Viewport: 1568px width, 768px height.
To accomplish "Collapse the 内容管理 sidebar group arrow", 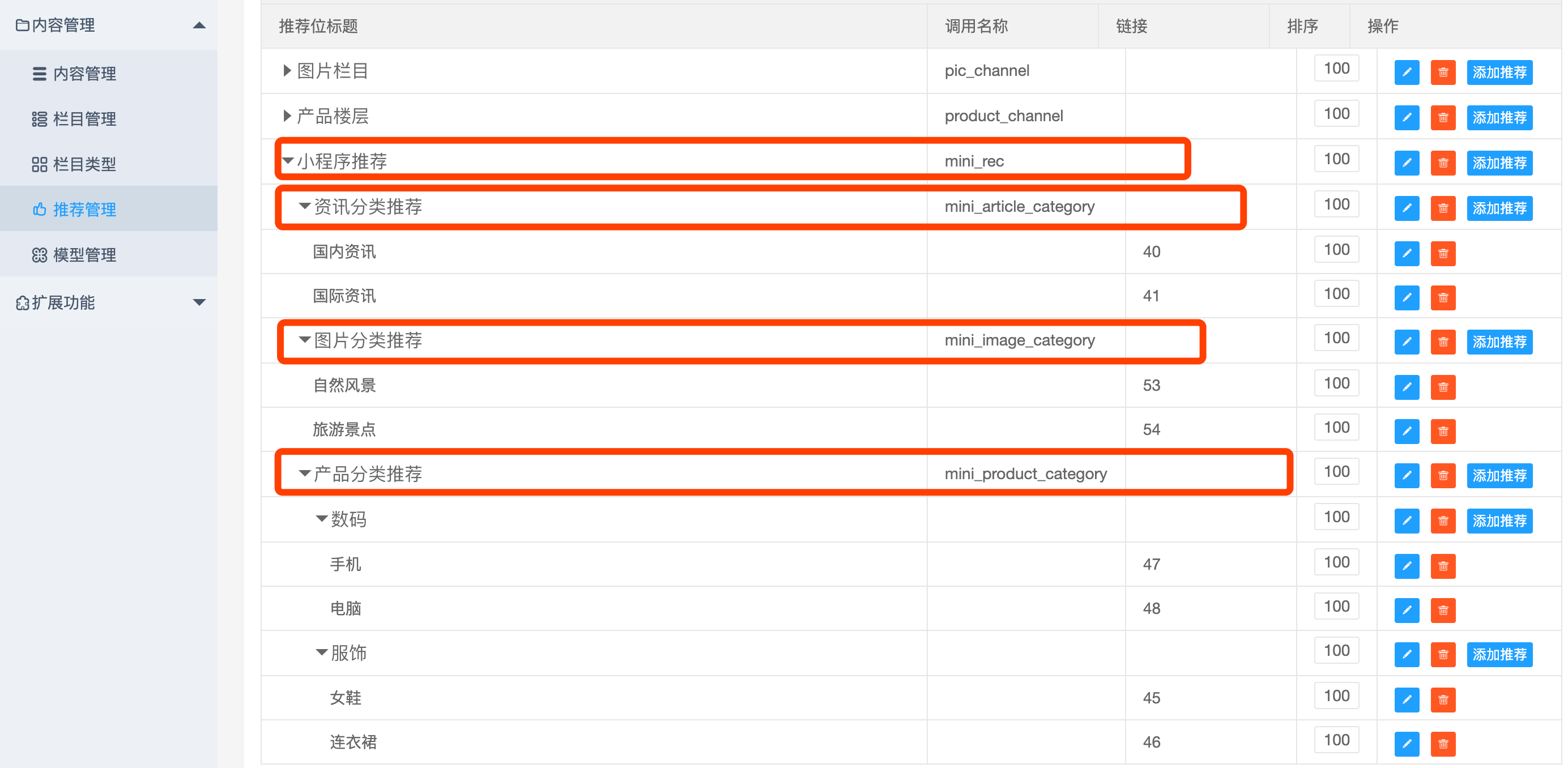I will 199,25.
